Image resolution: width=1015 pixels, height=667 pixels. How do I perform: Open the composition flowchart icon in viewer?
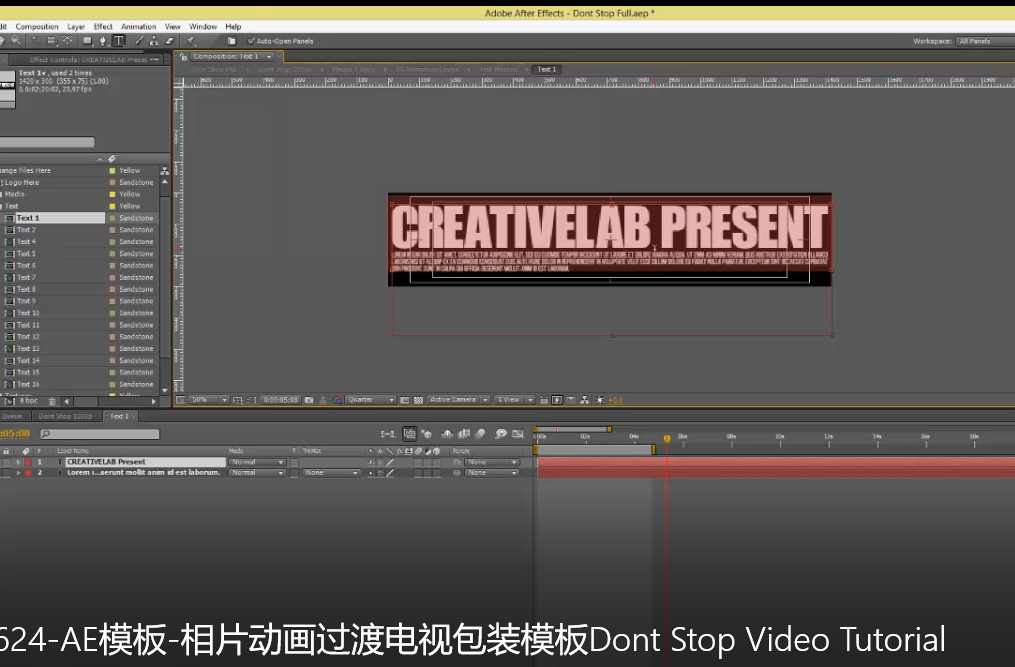(x=585, y=400)
